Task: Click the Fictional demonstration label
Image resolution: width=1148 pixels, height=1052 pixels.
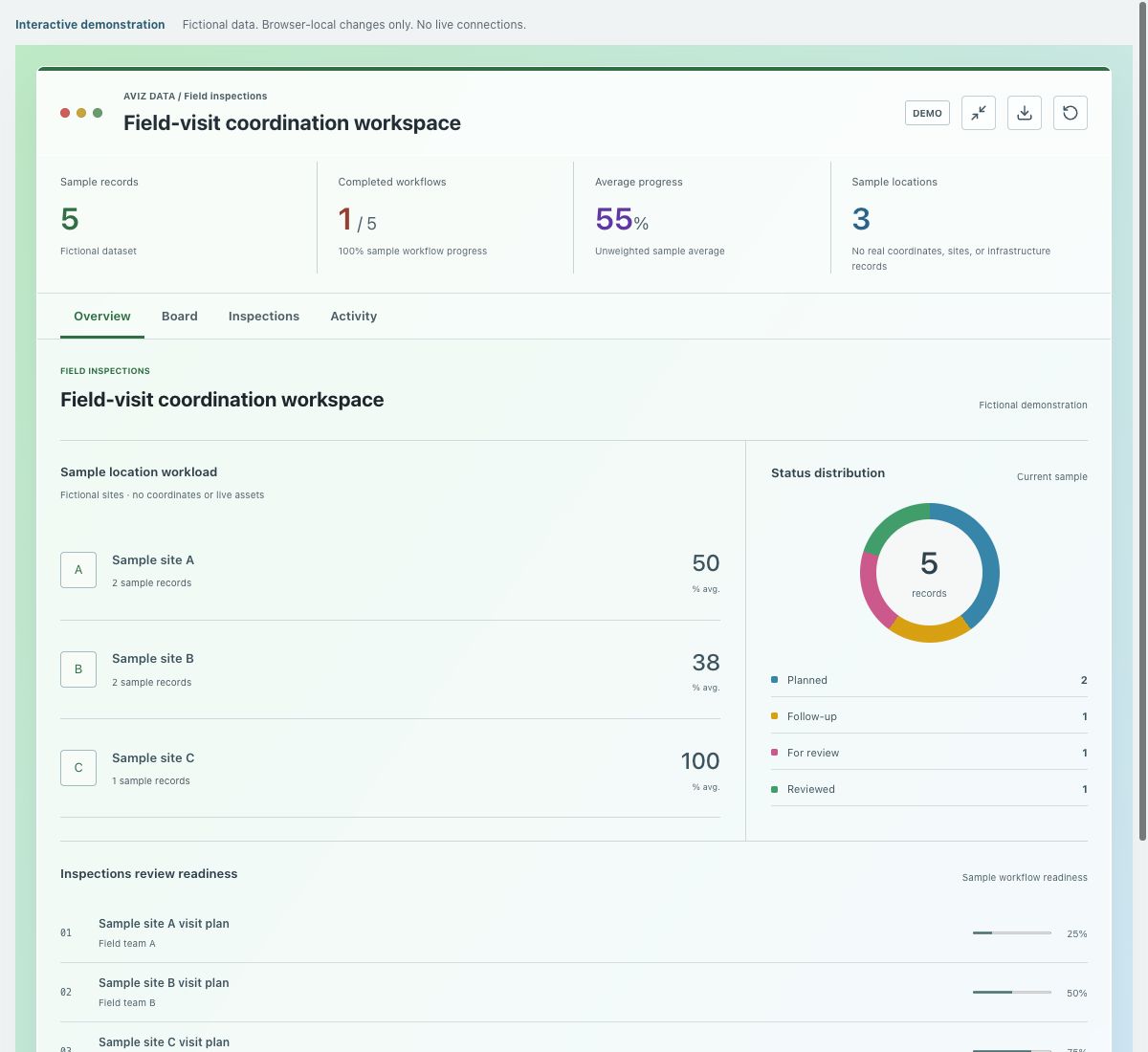Action: [1033, 405]
